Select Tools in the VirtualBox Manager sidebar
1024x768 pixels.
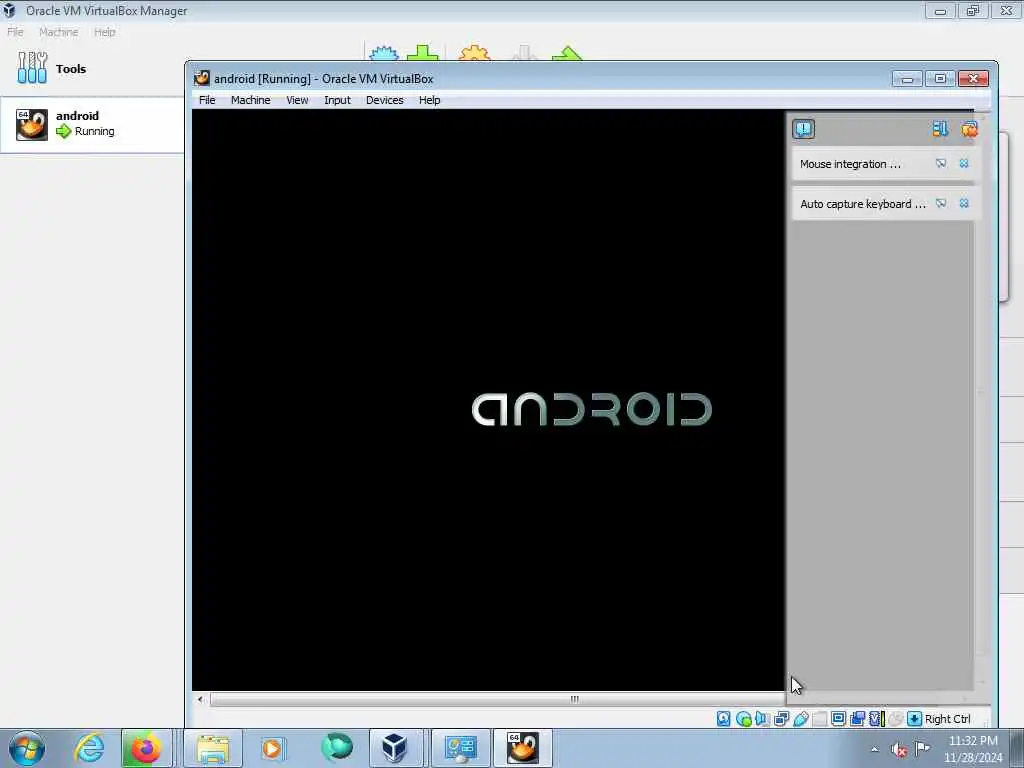91,69
